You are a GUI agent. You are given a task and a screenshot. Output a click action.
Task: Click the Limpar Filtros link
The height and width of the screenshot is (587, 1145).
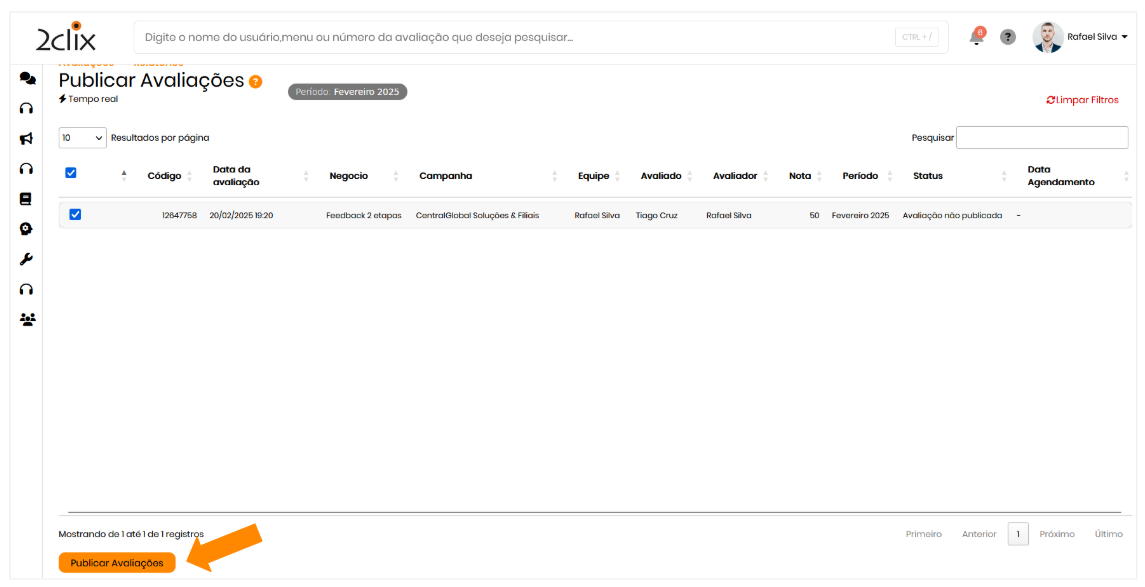(1082, 100)
